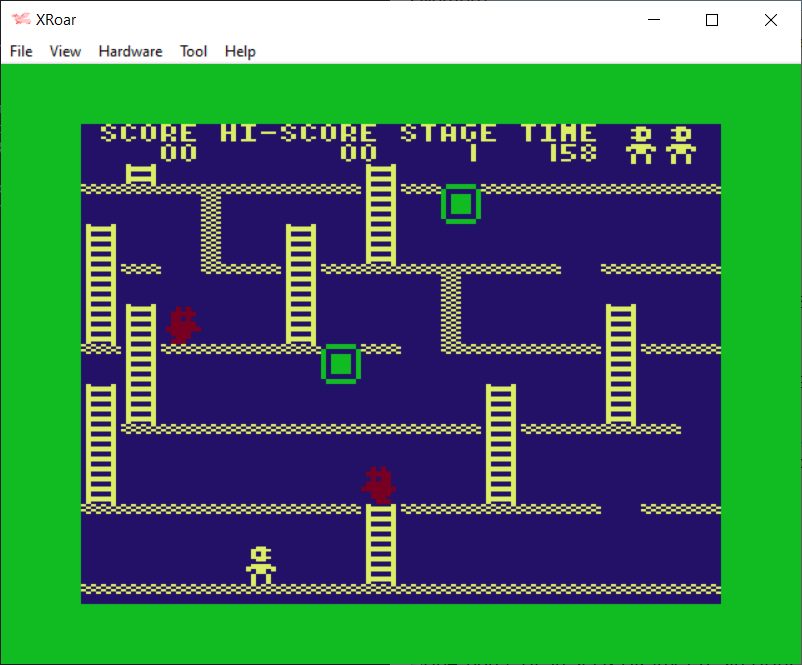
Task: Click the SCORE label text
Action: click(148, 133)
